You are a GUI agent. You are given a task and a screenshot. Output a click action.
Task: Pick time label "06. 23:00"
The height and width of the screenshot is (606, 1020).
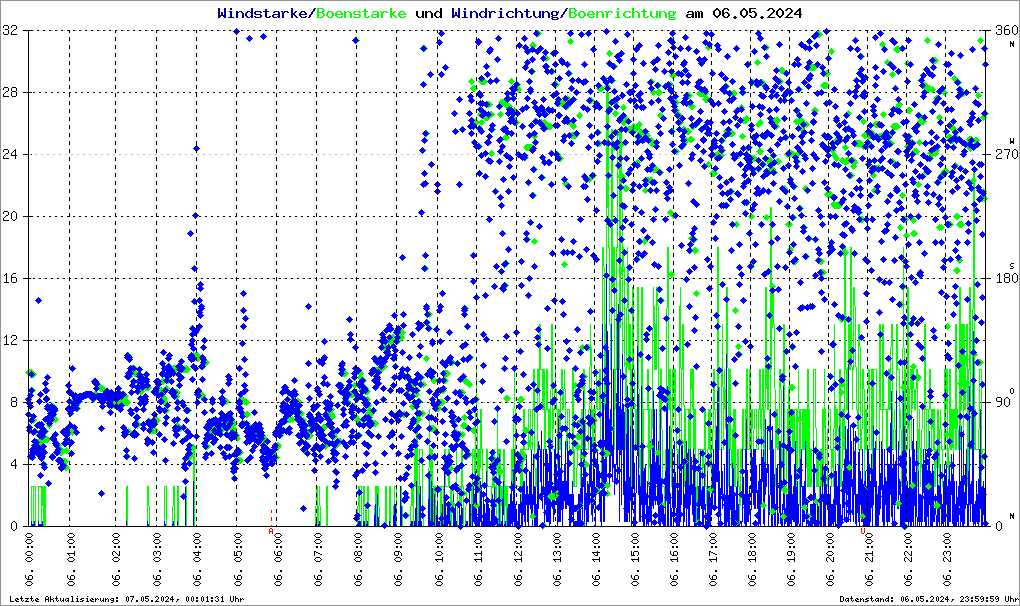(946, 559)
